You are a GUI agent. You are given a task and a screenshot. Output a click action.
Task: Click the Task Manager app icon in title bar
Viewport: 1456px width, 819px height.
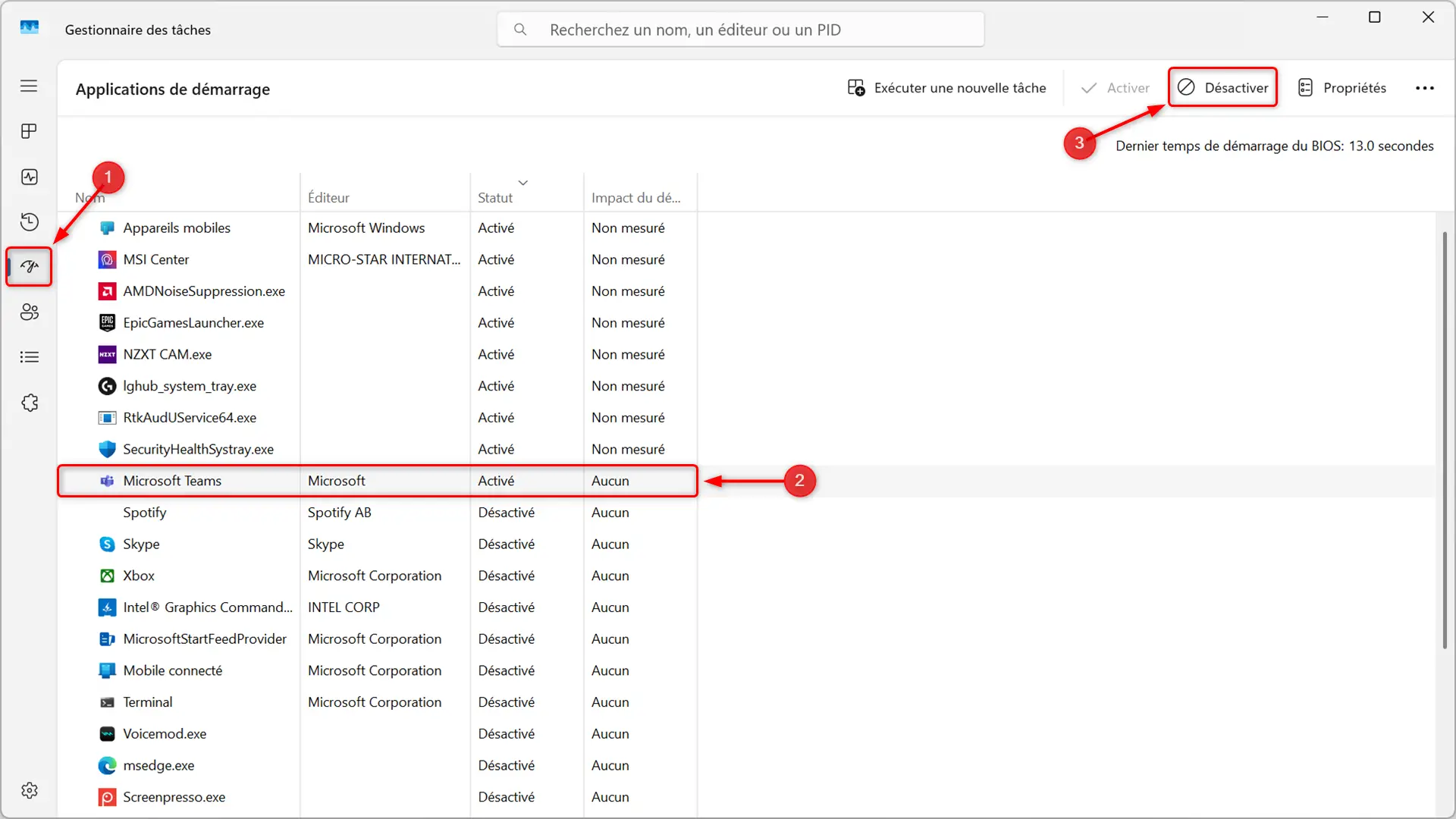(x=30, y=28)
